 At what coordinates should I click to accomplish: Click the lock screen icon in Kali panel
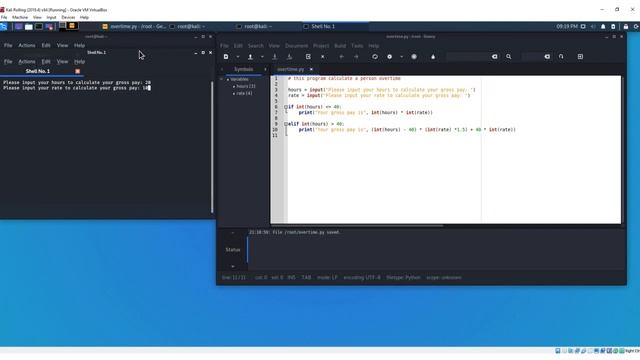pos(626,27)
